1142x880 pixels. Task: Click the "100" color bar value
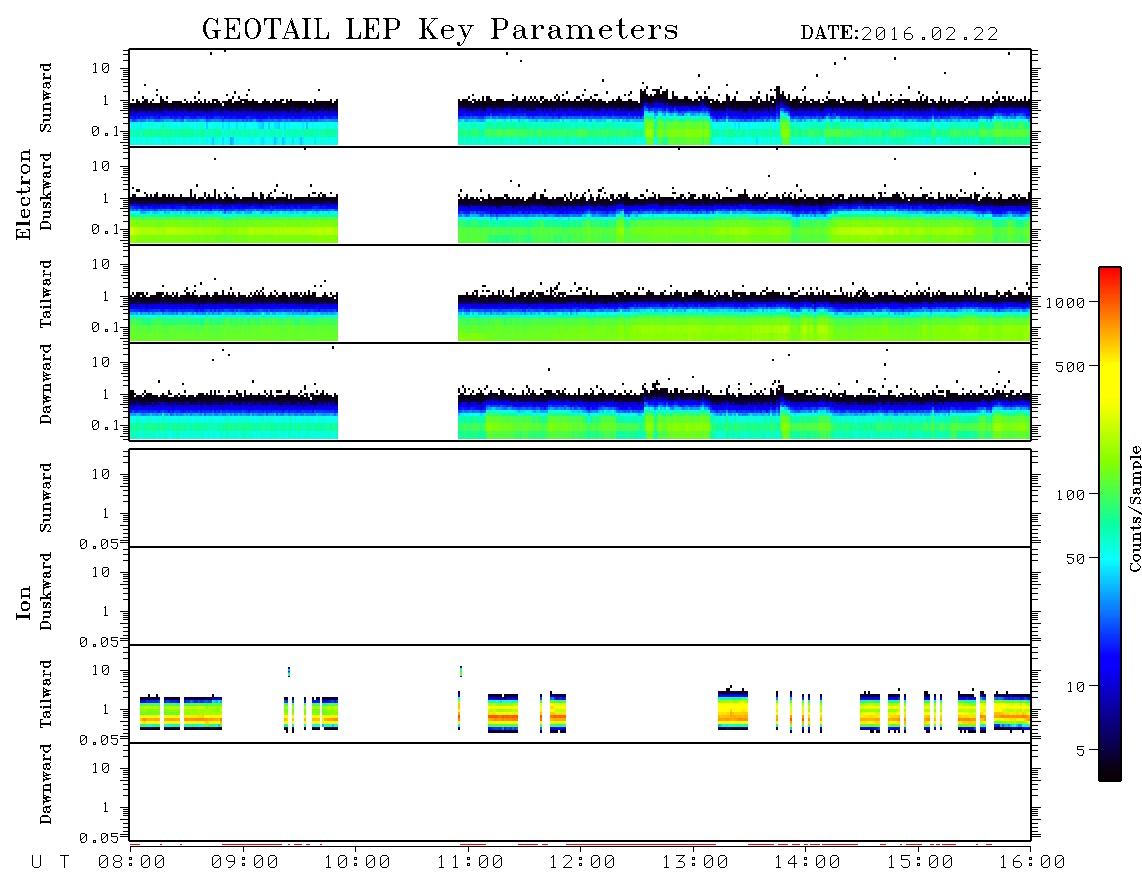1070,495
